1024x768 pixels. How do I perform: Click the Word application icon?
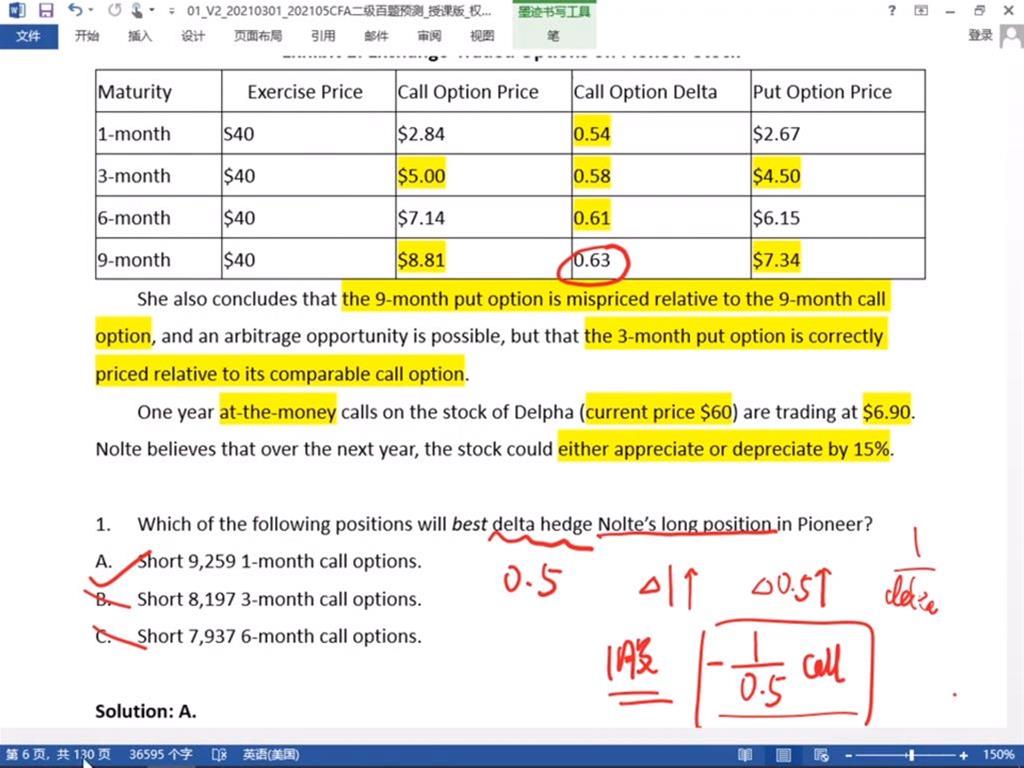point(16,10)
